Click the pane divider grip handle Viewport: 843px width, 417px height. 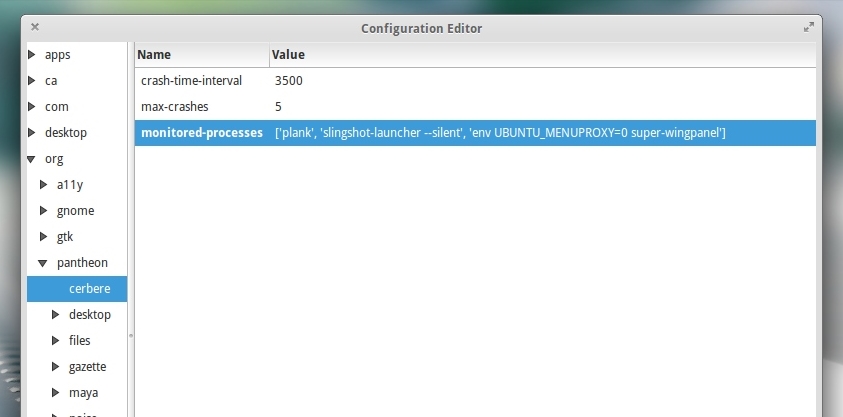131,336
